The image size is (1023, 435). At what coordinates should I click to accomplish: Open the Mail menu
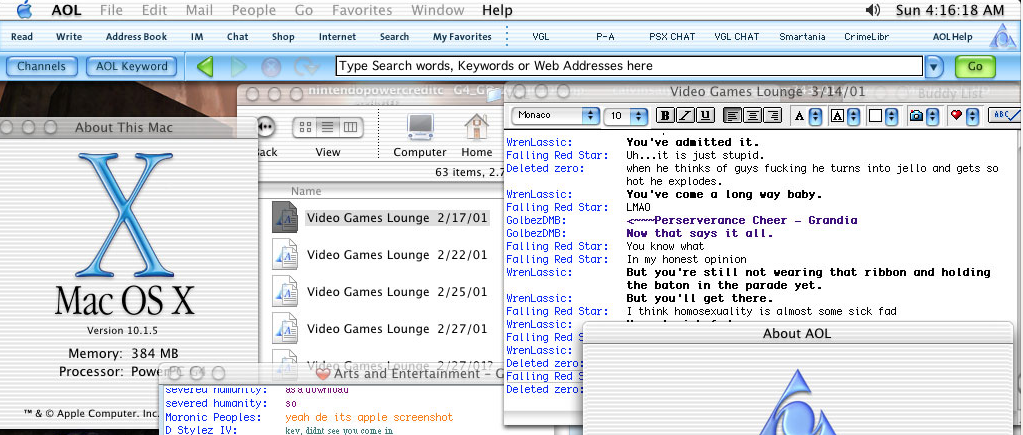(x=199, y=10)
